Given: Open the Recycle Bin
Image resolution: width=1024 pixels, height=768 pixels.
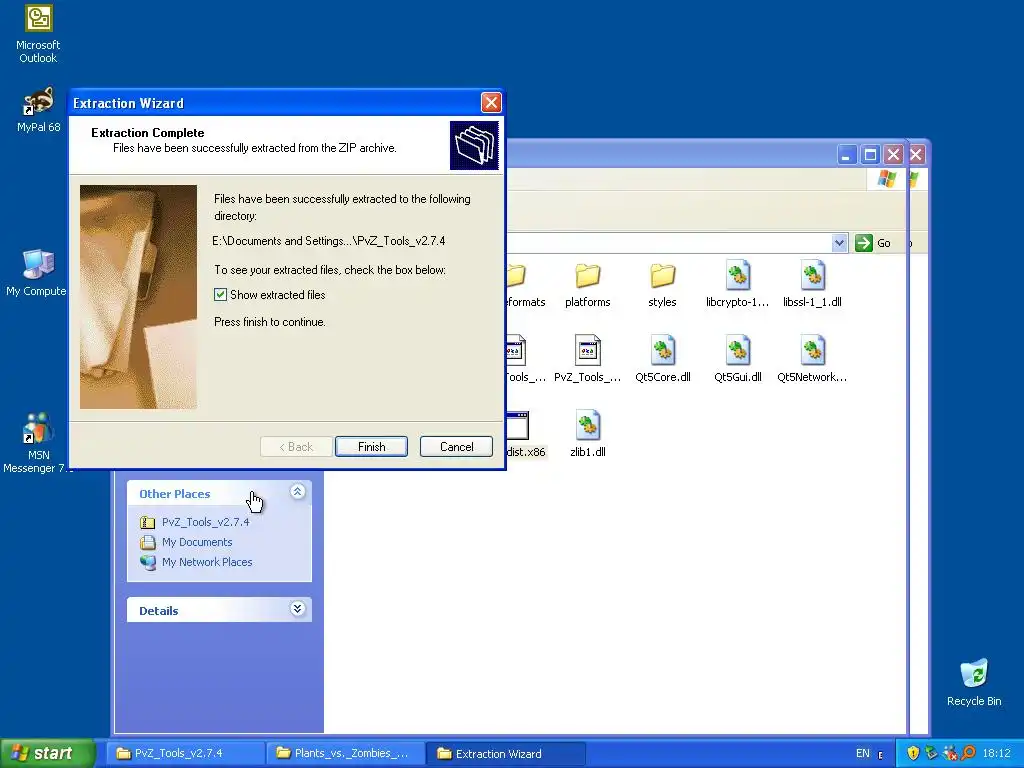Looking at the screenshot, I should [x=974, y=682].
